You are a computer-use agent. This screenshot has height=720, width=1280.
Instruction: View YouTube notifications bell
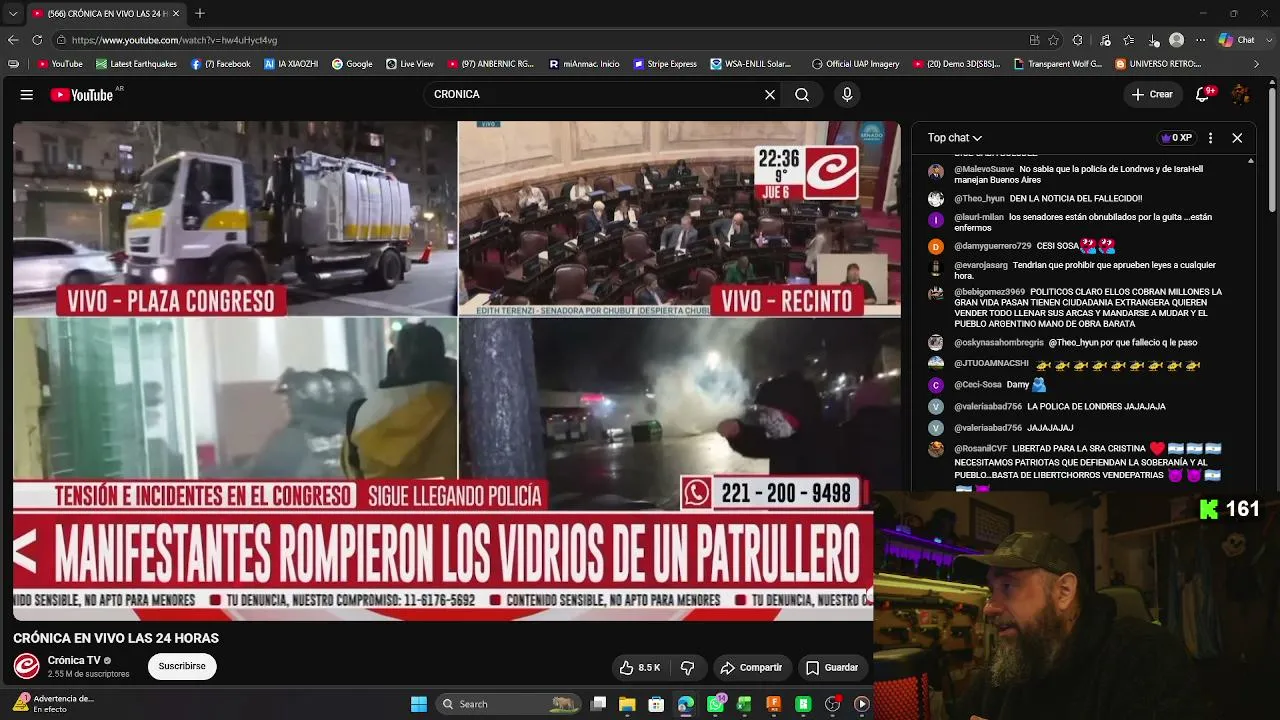click(1204, 95)
